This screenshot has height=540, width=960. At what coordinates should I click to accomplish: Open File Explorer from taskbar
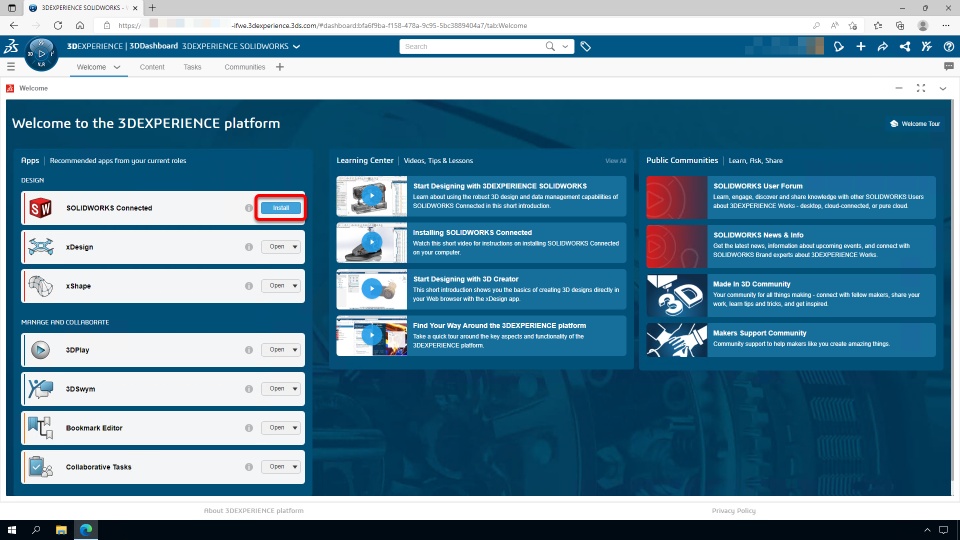point(61,530)
